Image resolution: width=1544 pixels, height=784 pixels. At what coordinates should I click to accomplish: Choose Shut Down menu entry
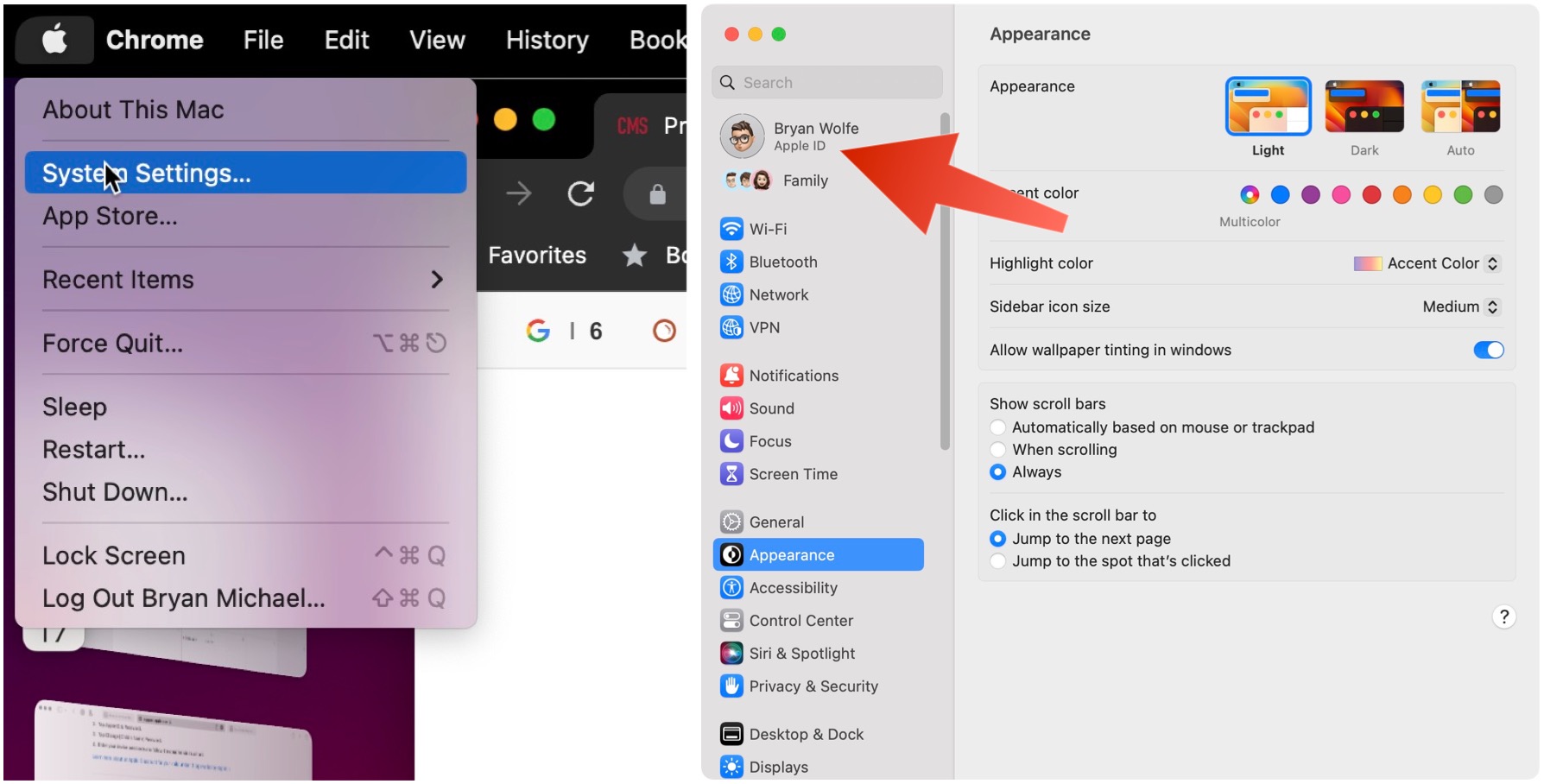[245, 492]
